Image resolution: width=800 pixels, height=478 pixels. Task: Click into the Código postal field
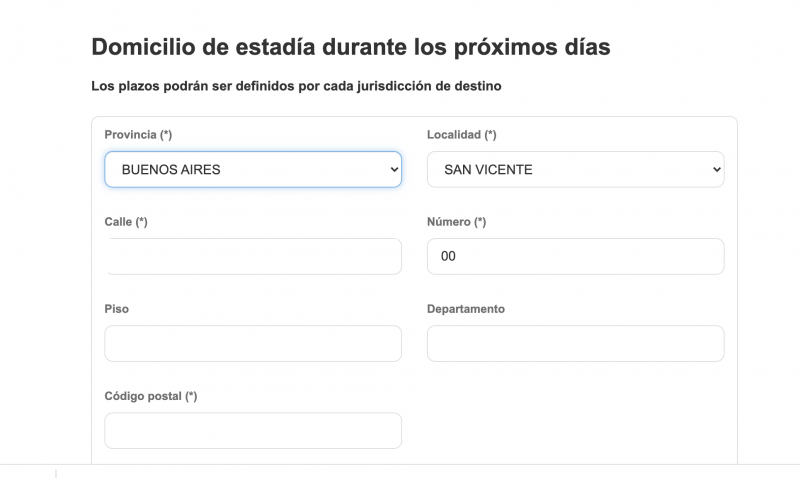click(253, 431)
